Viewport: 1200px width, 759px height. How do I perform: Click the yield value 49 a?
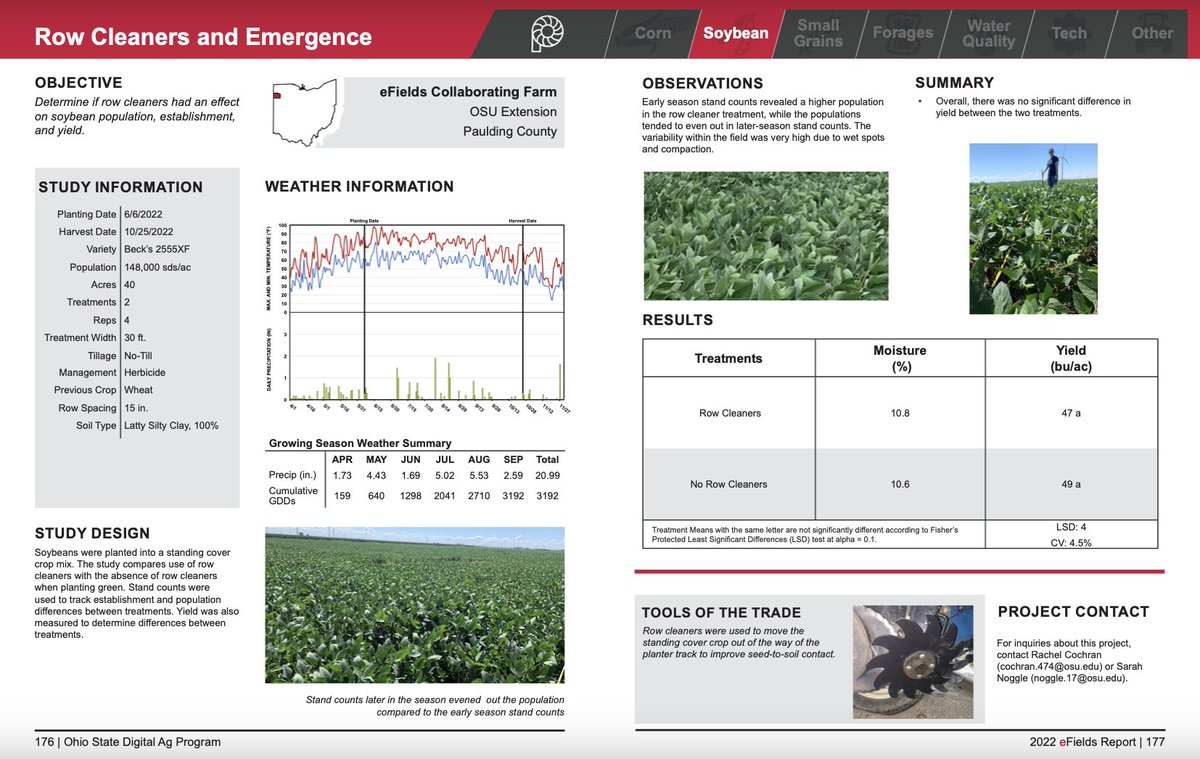tap(1071, 484)
